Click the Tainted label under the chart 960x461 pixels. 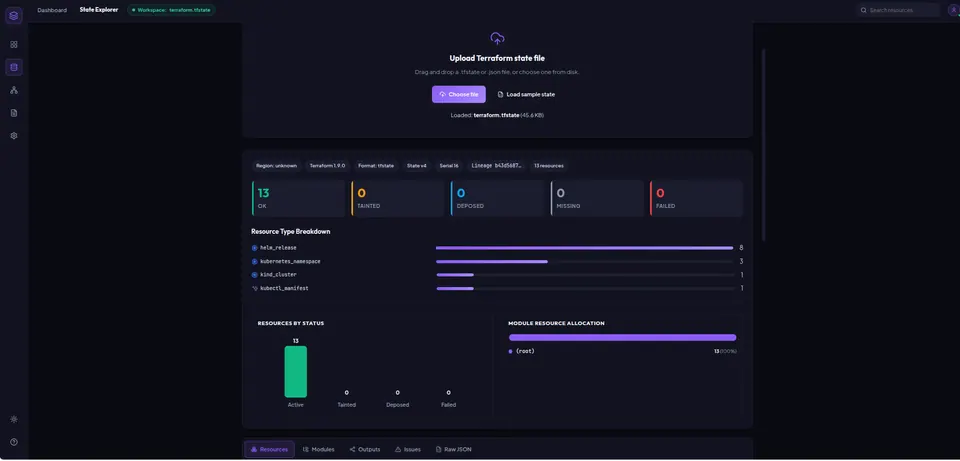pyautogui.click(x=347, y=405)
